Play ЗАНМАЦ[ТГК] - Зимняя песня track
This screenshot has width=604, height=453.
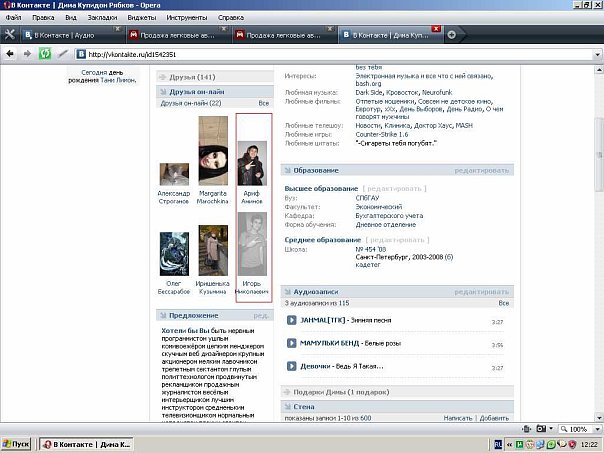tap(292, 320)
